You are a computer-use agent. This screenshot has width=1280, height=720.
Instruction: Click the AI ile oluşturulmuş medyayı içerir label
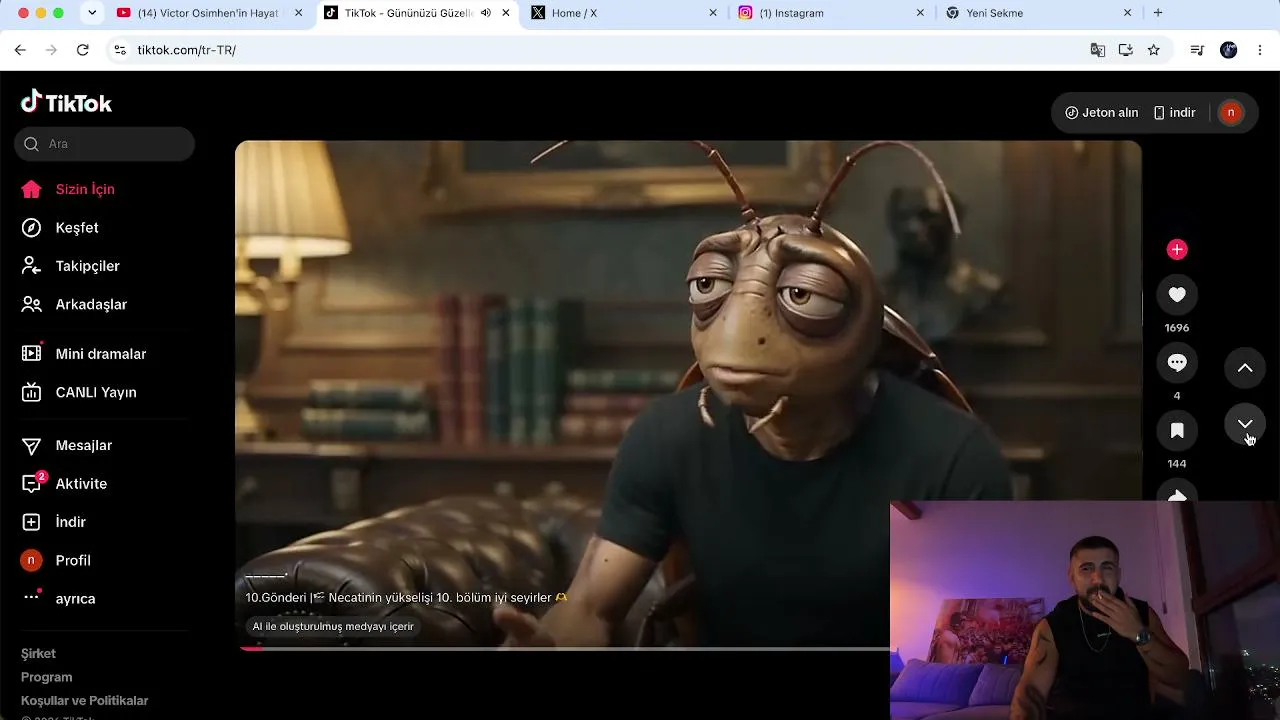pyautogui.click(x=333, y=627)
